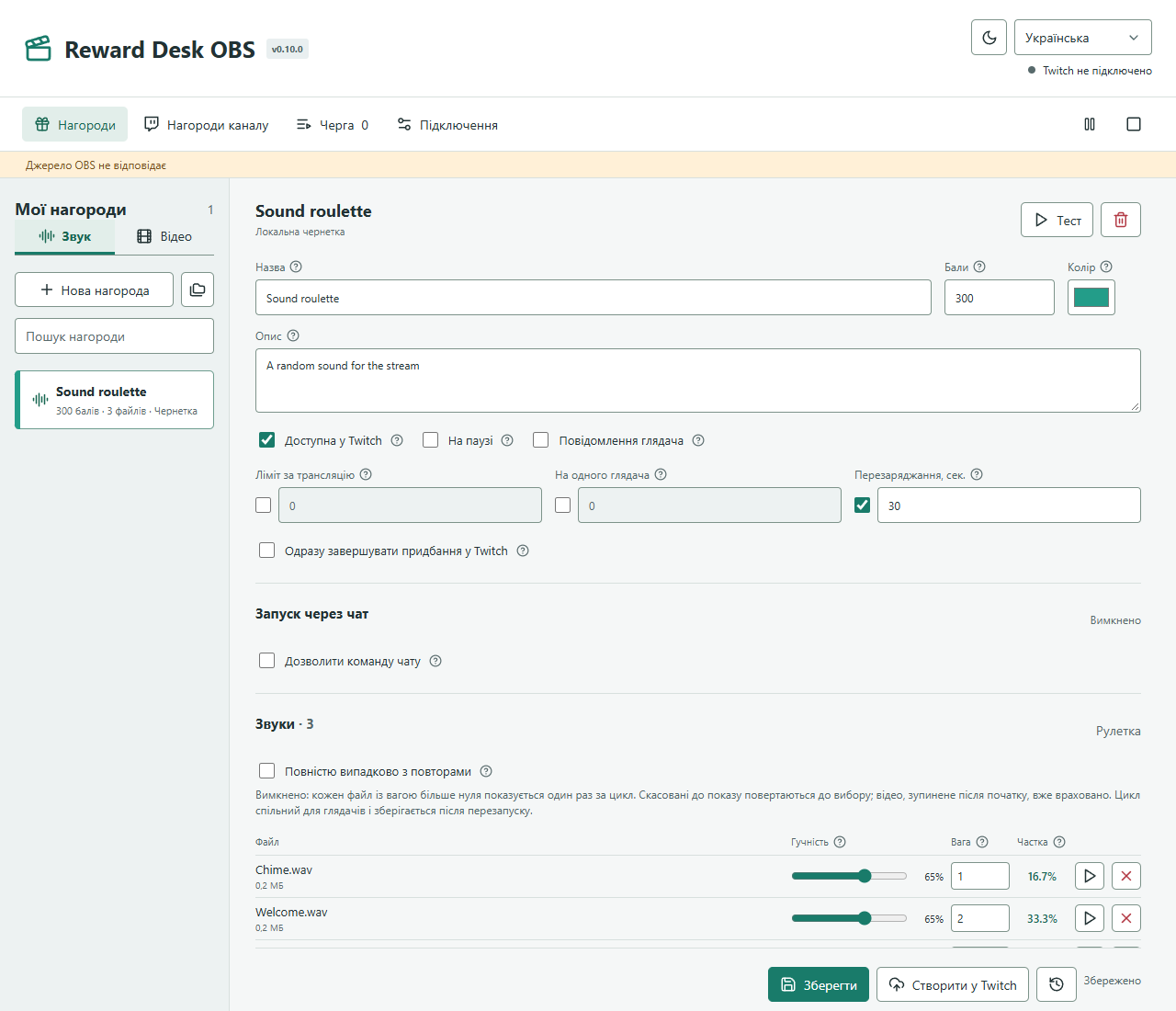Click the Зберегти save button
The height and width of the screenshot is (1011, 1176).
(819, 984)
